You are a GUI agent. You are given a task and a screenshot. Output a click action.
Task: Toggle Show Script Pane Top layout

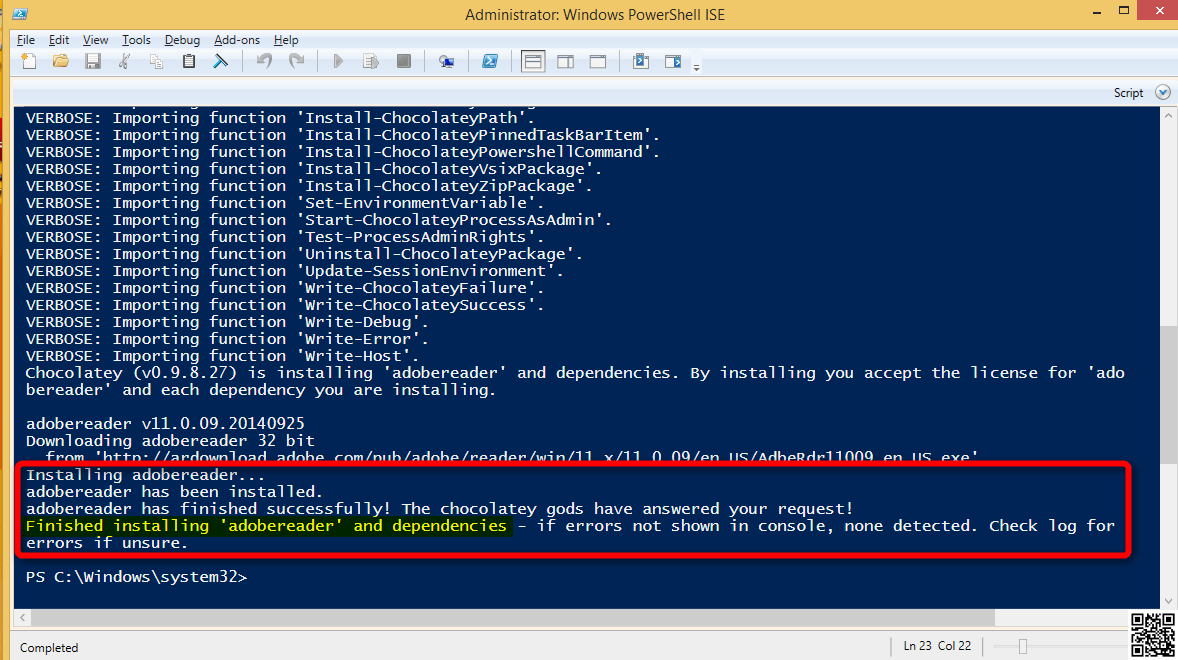(533, 62)
